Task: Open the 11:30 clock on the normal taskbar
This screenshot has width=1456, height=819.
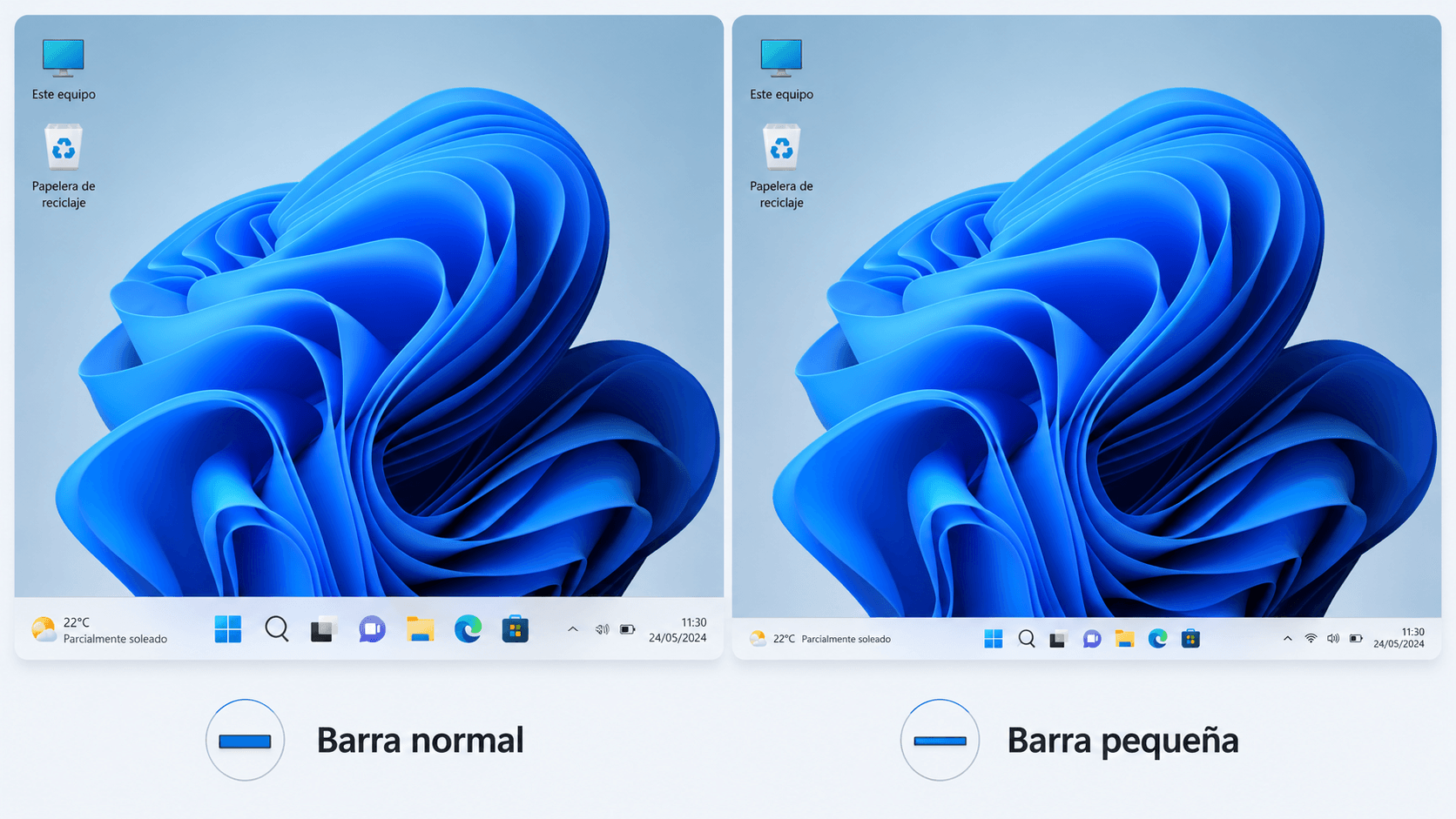Action: pos(677,630)
